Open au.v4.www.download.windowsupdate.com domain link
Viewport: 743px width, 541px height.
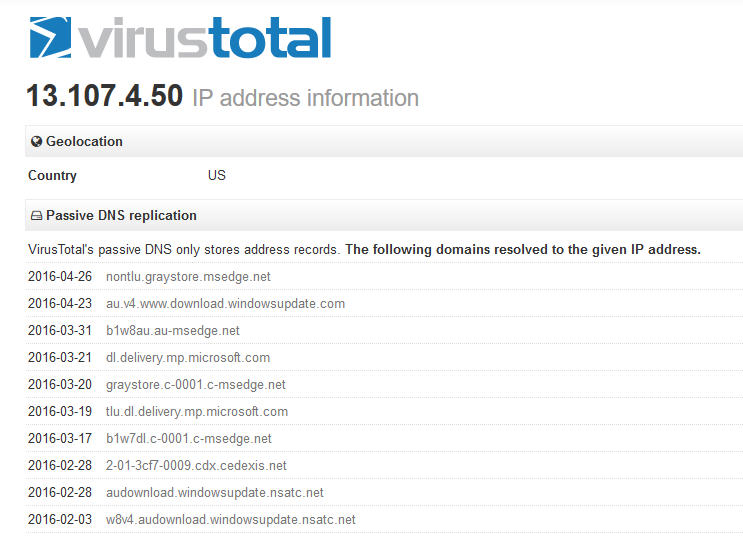point(225,304)
